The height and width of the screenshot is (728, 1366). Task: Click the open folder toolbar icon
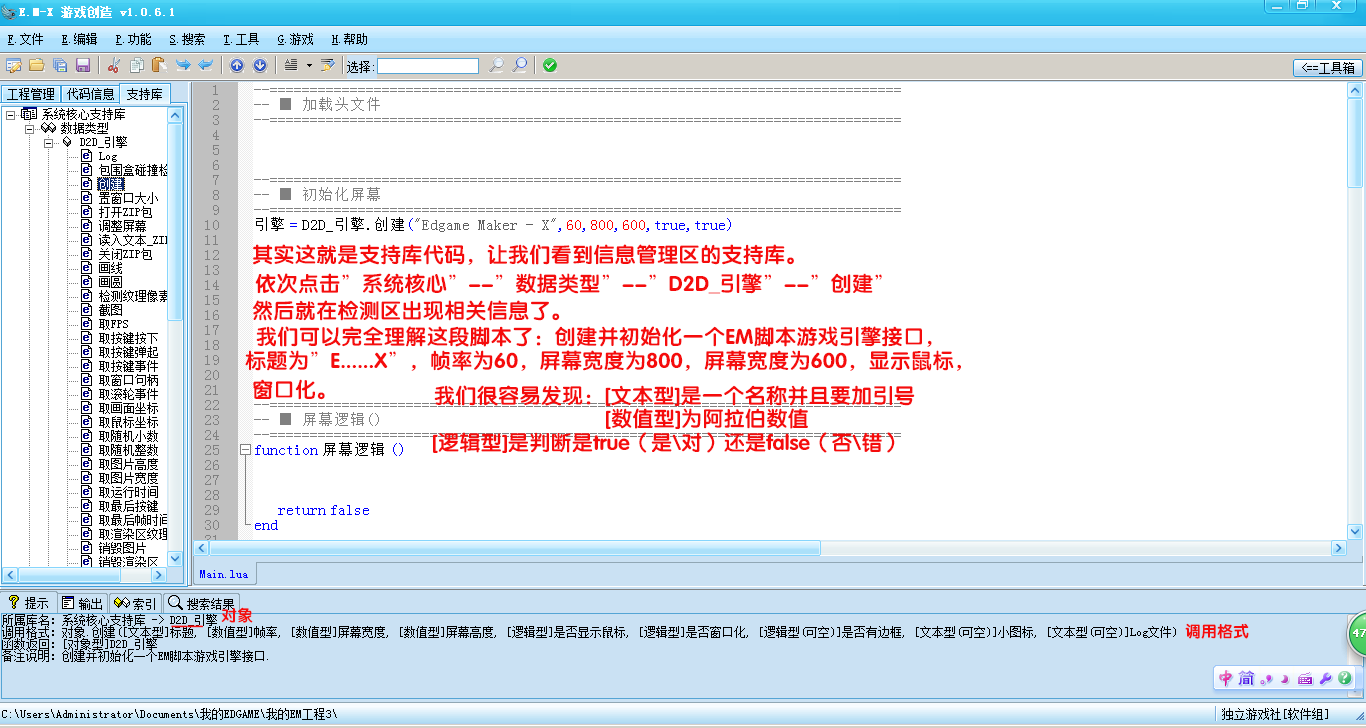[x=36, y=66]
